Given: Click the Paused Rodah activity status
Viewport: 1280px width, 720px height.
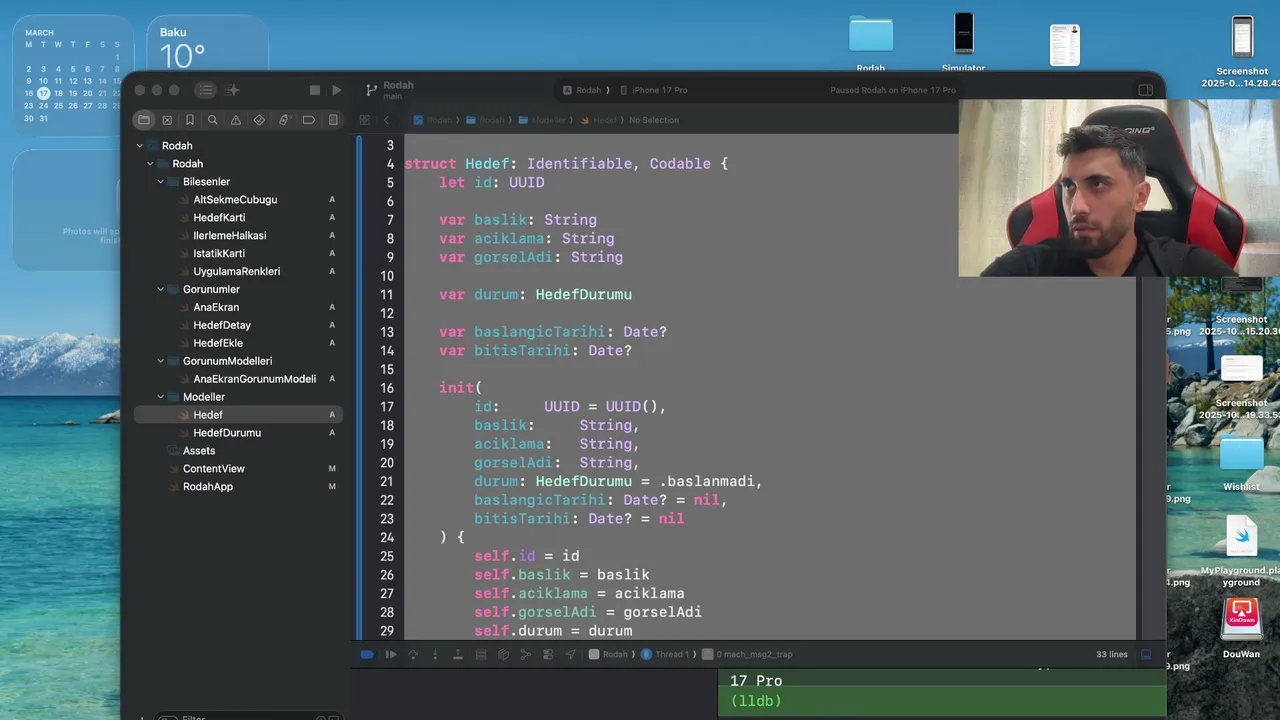Looking at the screenshot, I should coord(892,90).
